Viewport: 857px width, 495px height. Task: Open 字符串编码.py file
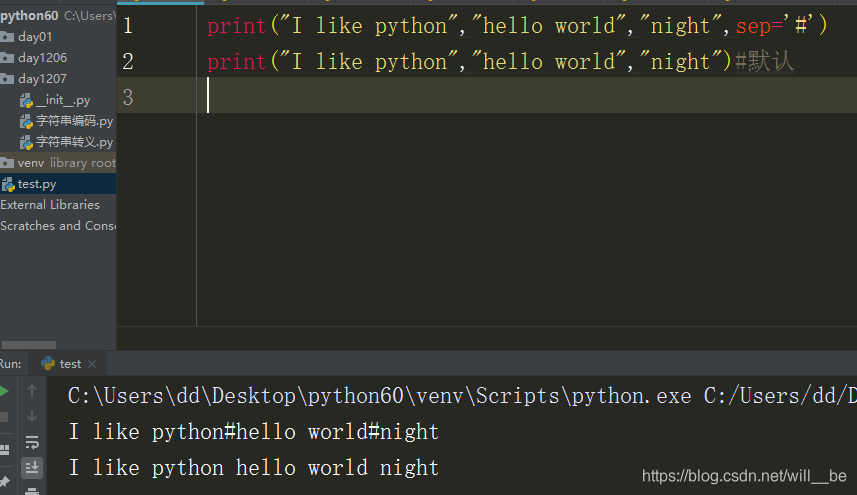pos(74,121)
